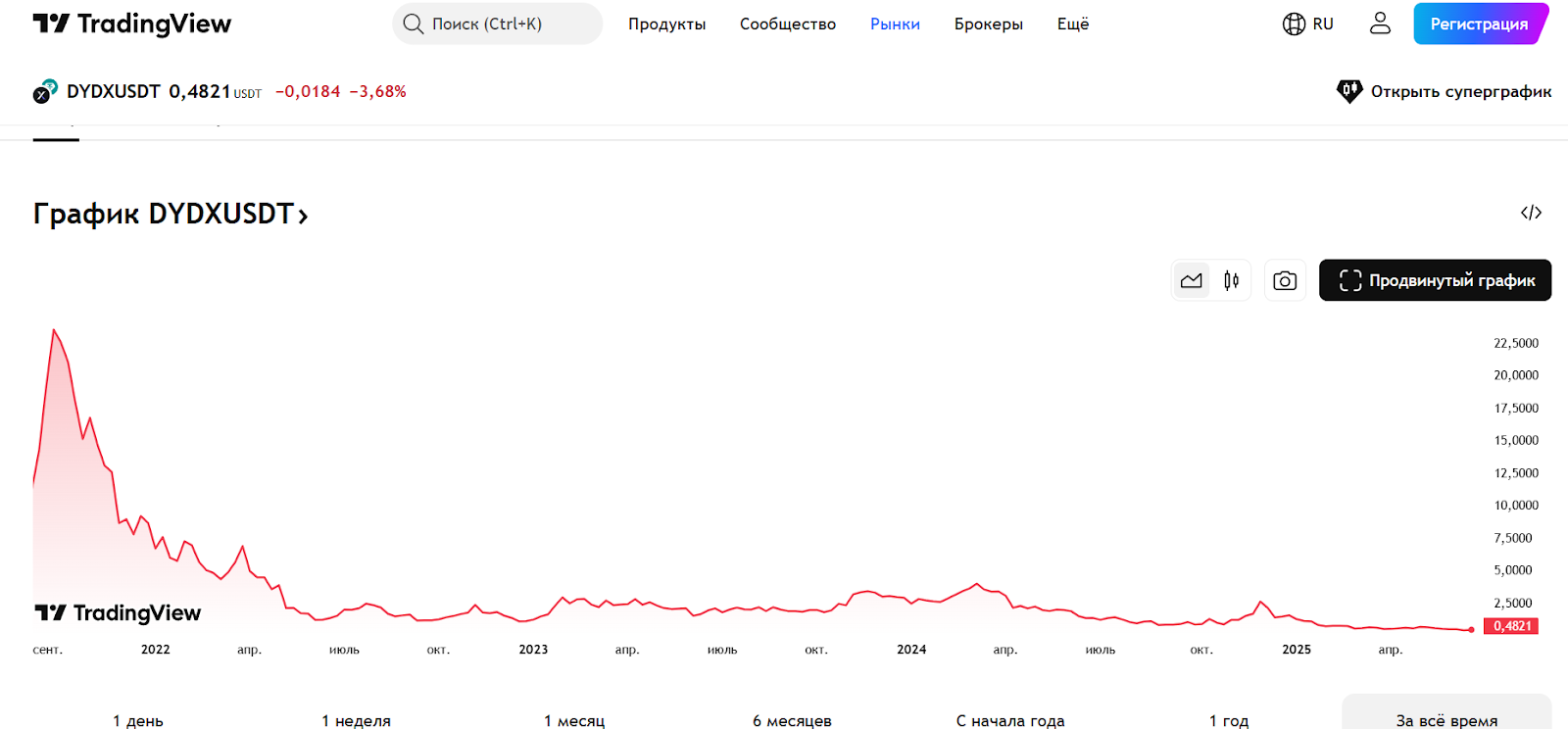Click the supergraph diamond icon
Image resolution: width=1568 pixels, height=729 pixels.
click(x=1349, y=92)
